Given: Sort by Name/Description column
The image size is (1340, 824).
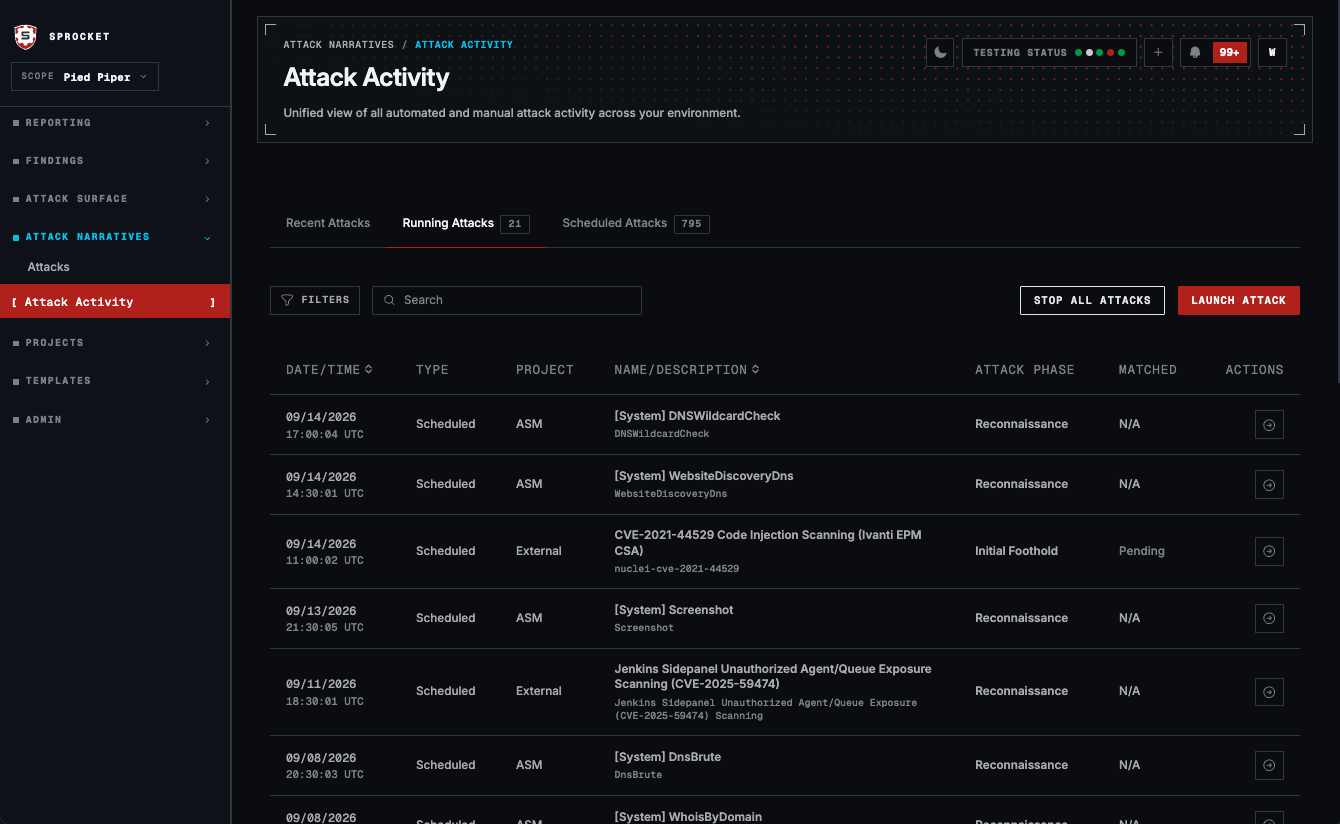Looking at the screenshot, I should (687, 370).
